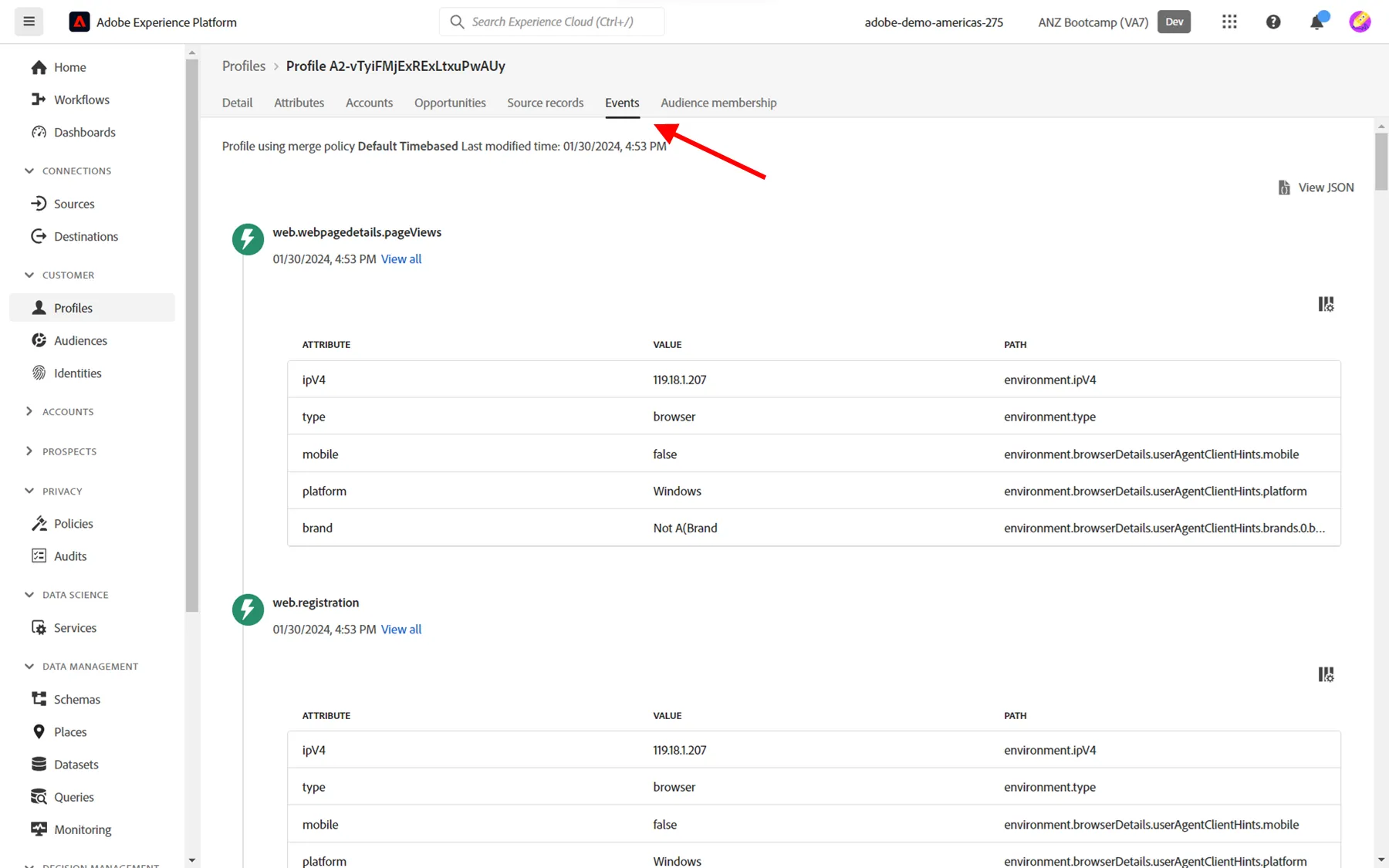Switch to the Detail tab
Viewport: 1389px width, 868px height.
tap(237, 103)
